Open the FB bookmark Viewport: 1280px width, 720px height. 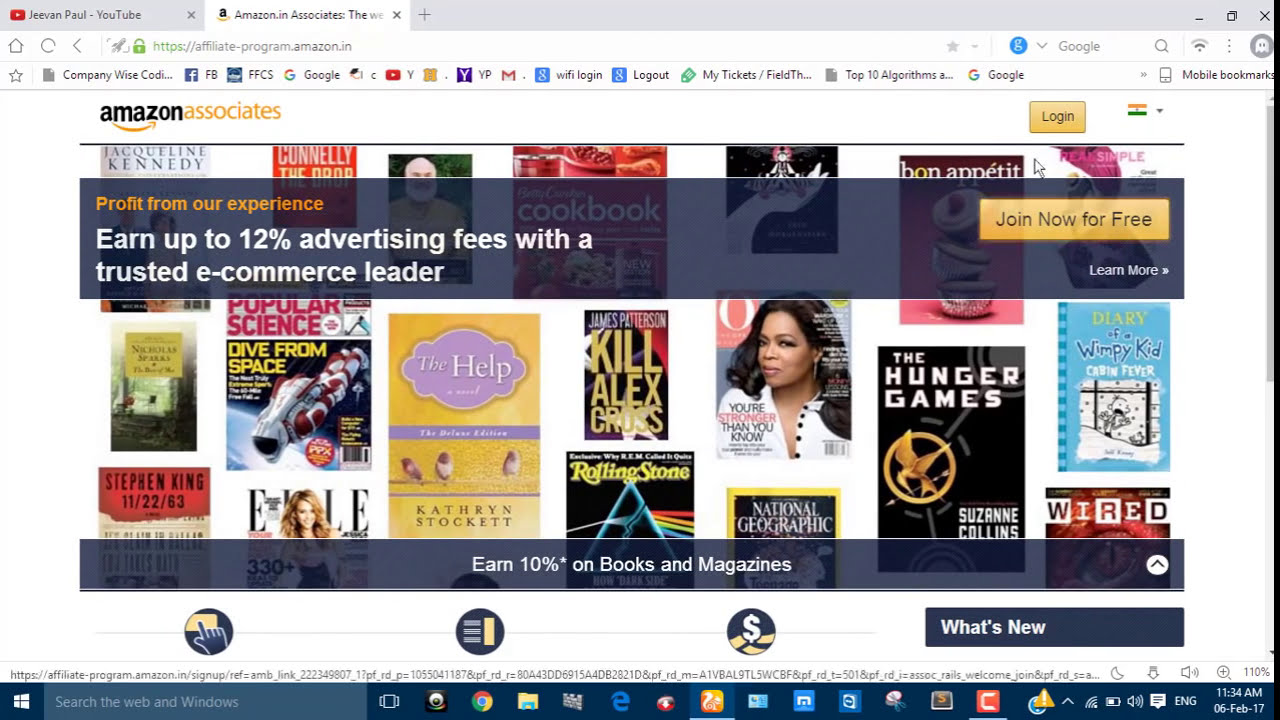click(201, 75)
